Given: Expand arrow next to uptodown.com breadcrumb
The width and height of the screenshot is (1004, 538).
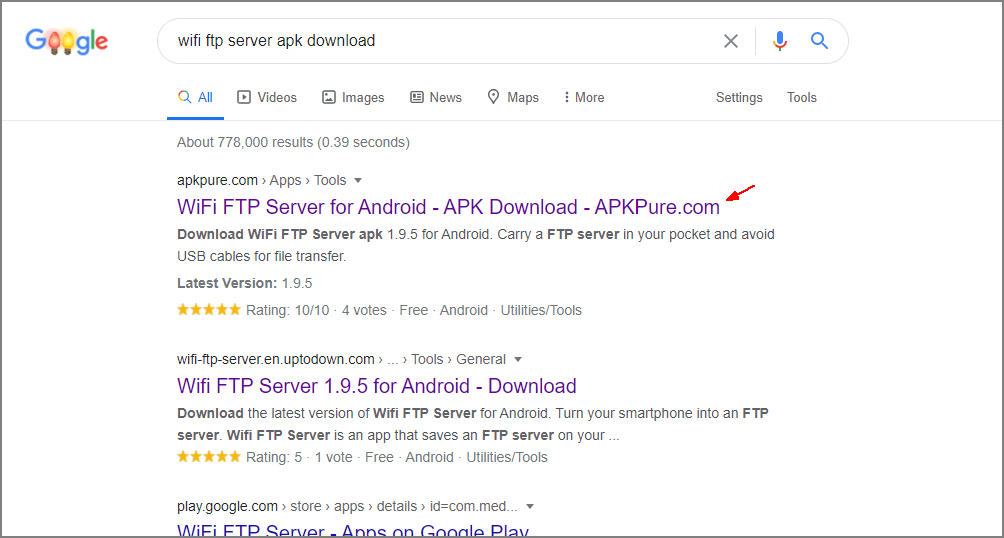Looking at the screenshot, I should (518, 359).
